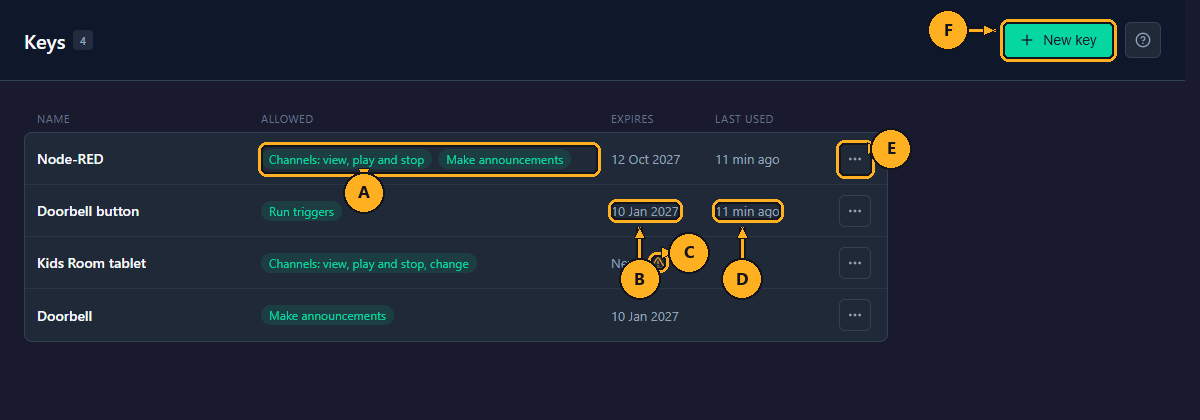Select the Node-RED key name
This screenshot has height=420, width=1200.
point(70,159)
